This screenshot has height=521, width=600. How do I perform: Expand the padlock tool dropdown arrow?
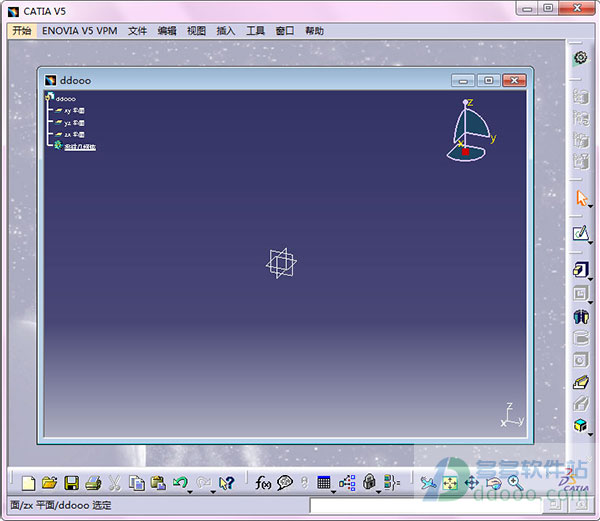click(x=378, y=492)
